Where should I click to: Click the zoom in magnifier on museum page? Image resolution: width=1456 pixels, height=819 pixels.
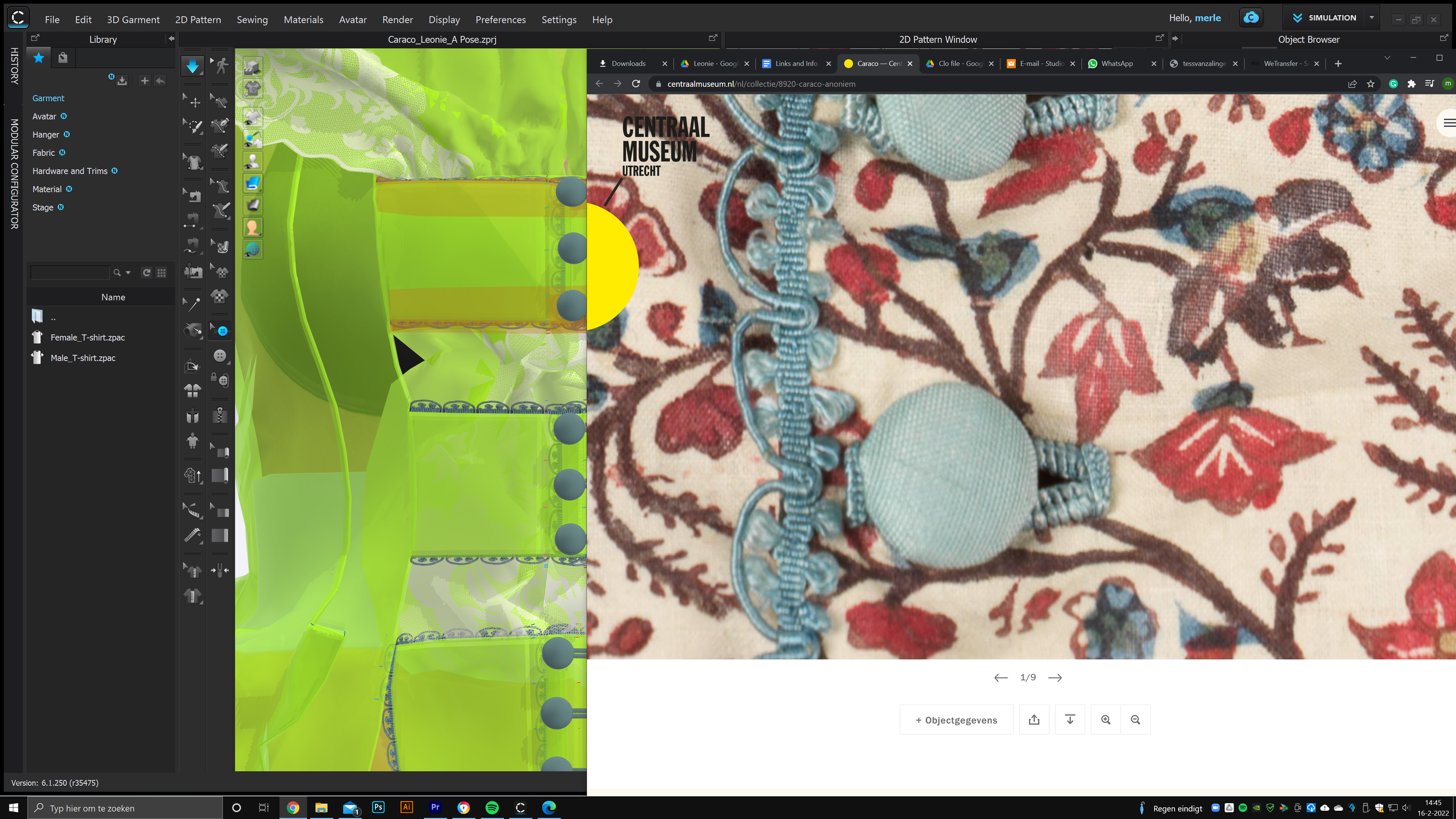point(1105,720)
